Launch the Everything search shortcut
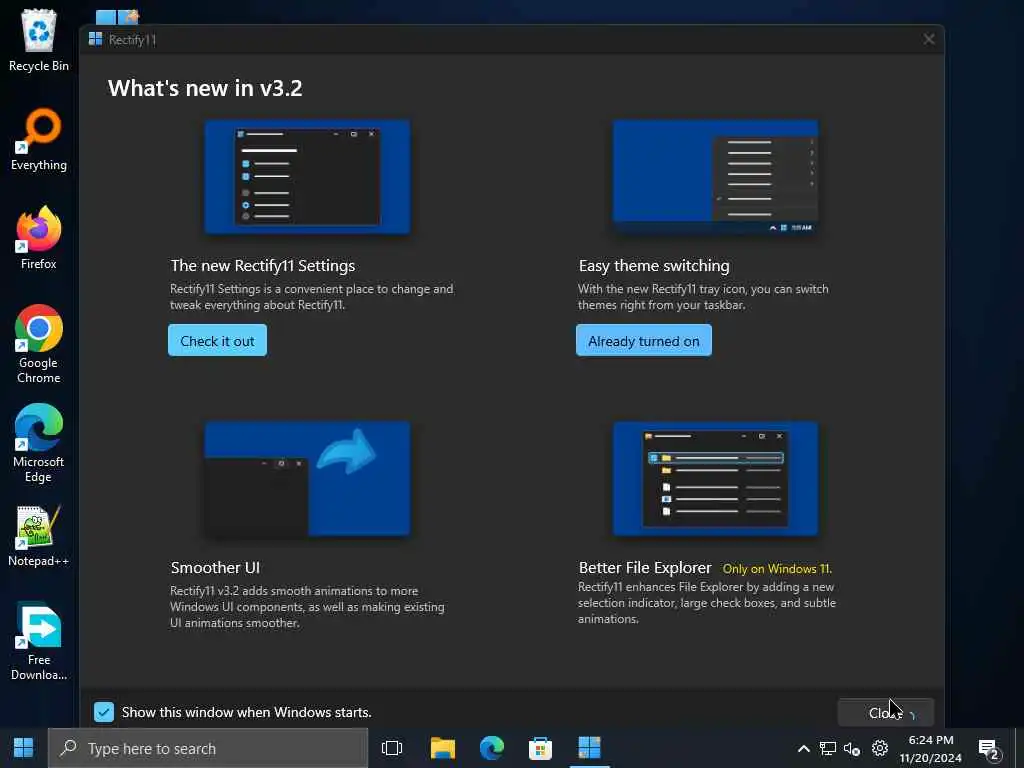The image size is (1024, 768). 39,140
